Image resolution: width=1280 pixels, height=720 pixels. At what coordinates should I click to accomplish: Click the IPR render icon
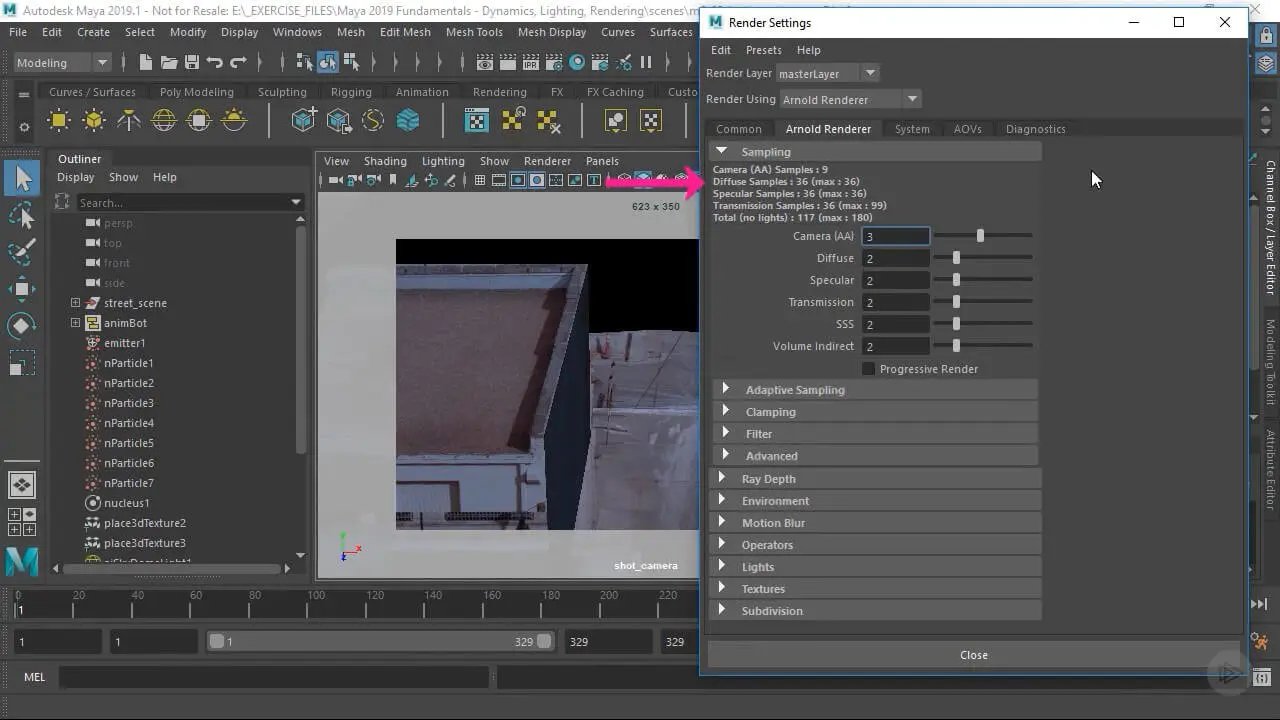tap(531, 62)
